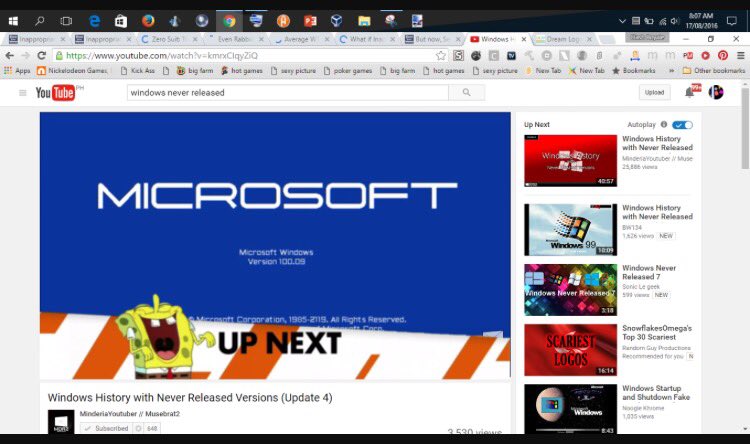
Task: Click the YouTube search magnifier button
Action: click(x=466, y=92)
